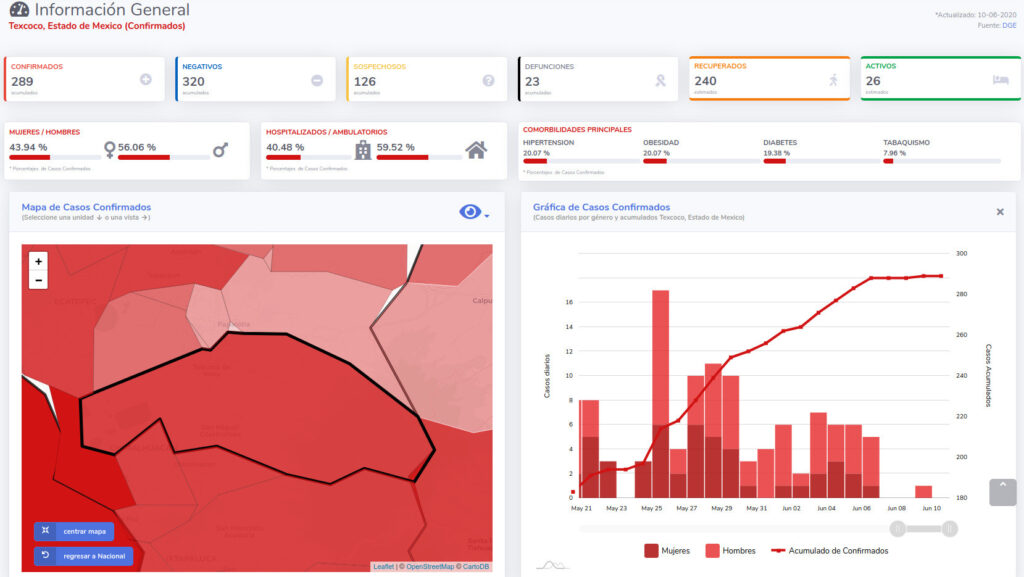Click the scroll-to-top arrow button
The height and width of the screenshot is (577, 1024).
(1002, 492)
